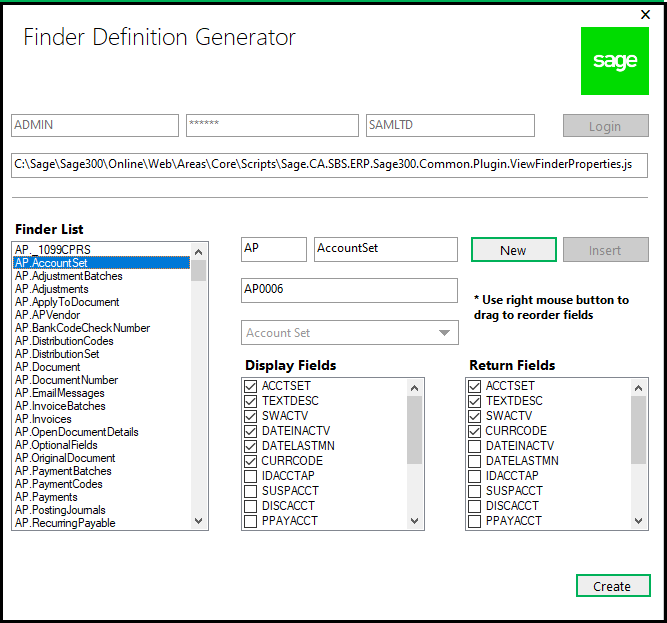Click the Login button

[606, 126]
